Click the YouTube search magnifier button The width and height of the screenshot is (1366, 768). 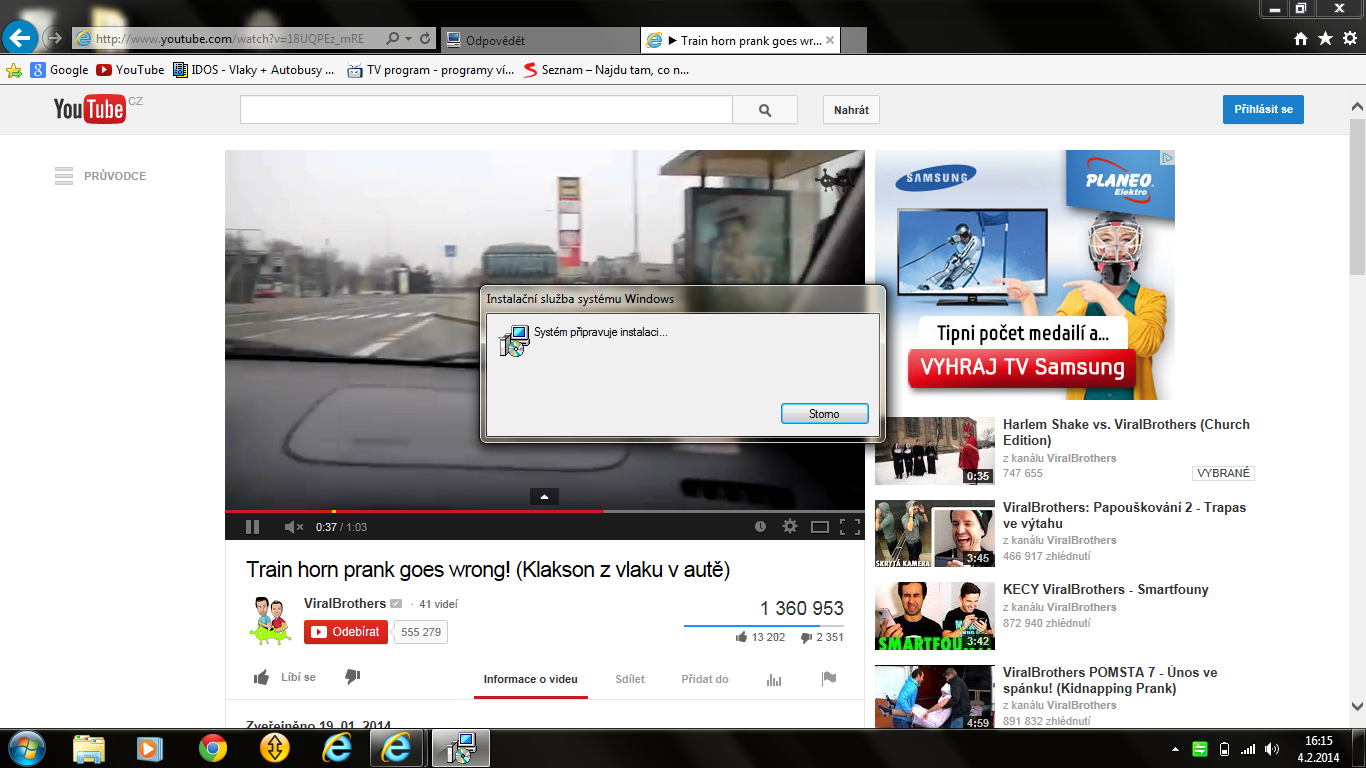[x=765, y=110]
